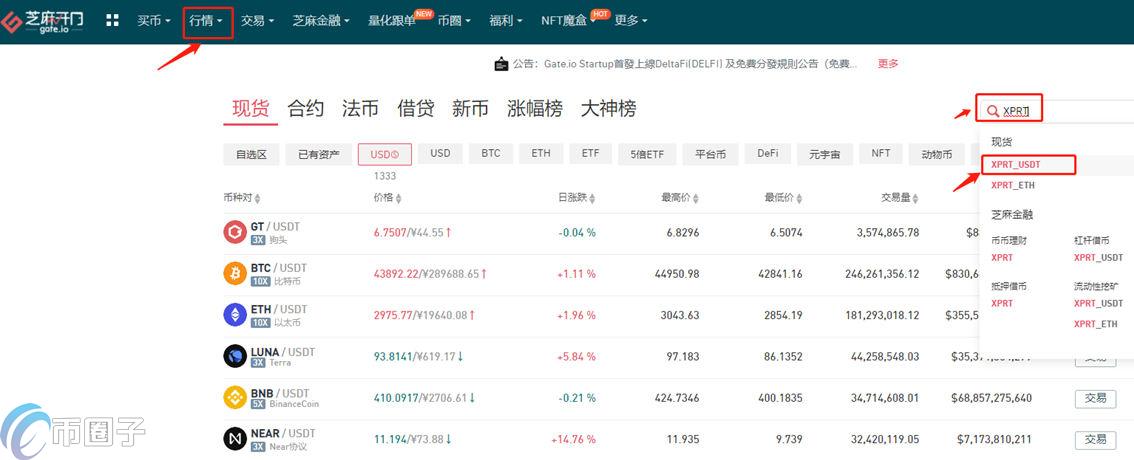This screenshot has height=460, width=1134.
Task: Select the NFT filter
Action: pyautogui.click(x=880, y=153)
